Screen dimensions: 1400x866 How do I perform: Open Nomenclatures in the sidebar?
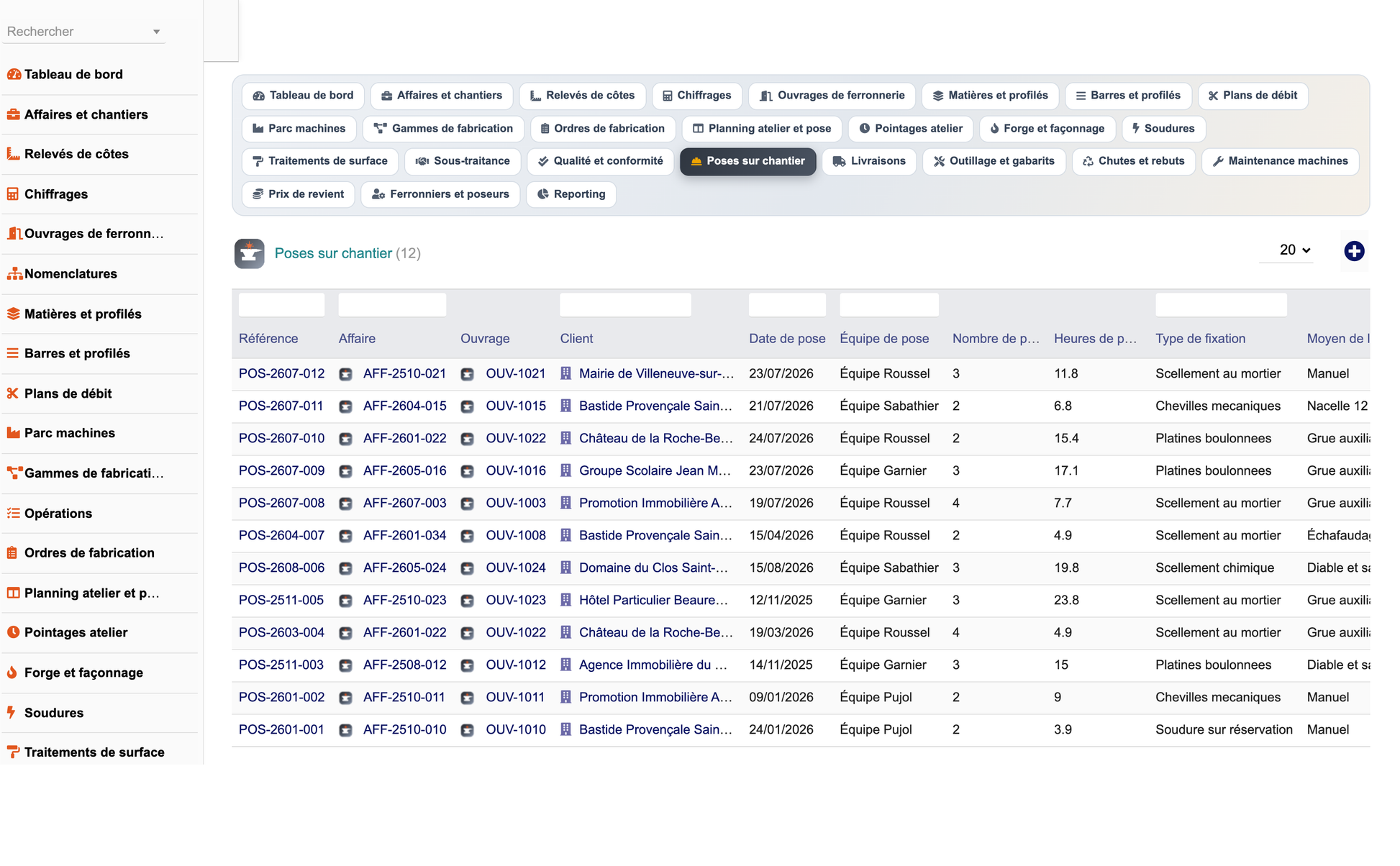coord(71,274)
